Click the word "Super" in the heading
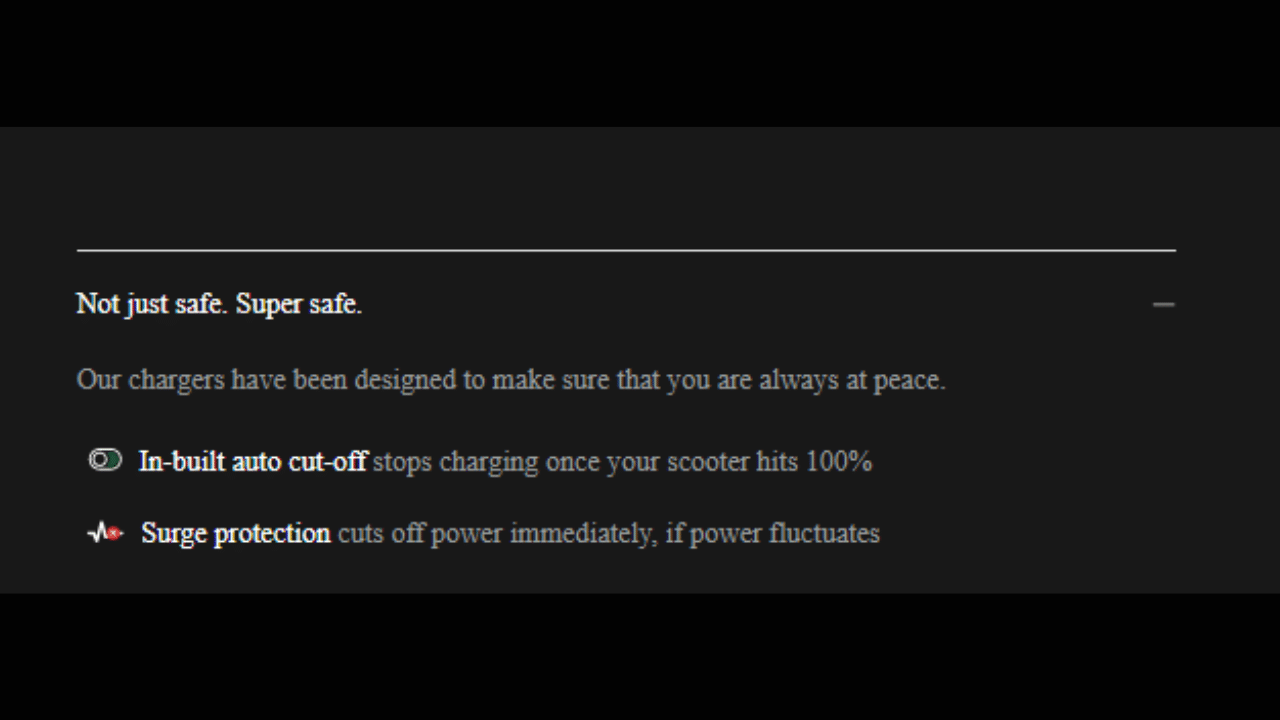1280x720 pixels. click(269, 304)
